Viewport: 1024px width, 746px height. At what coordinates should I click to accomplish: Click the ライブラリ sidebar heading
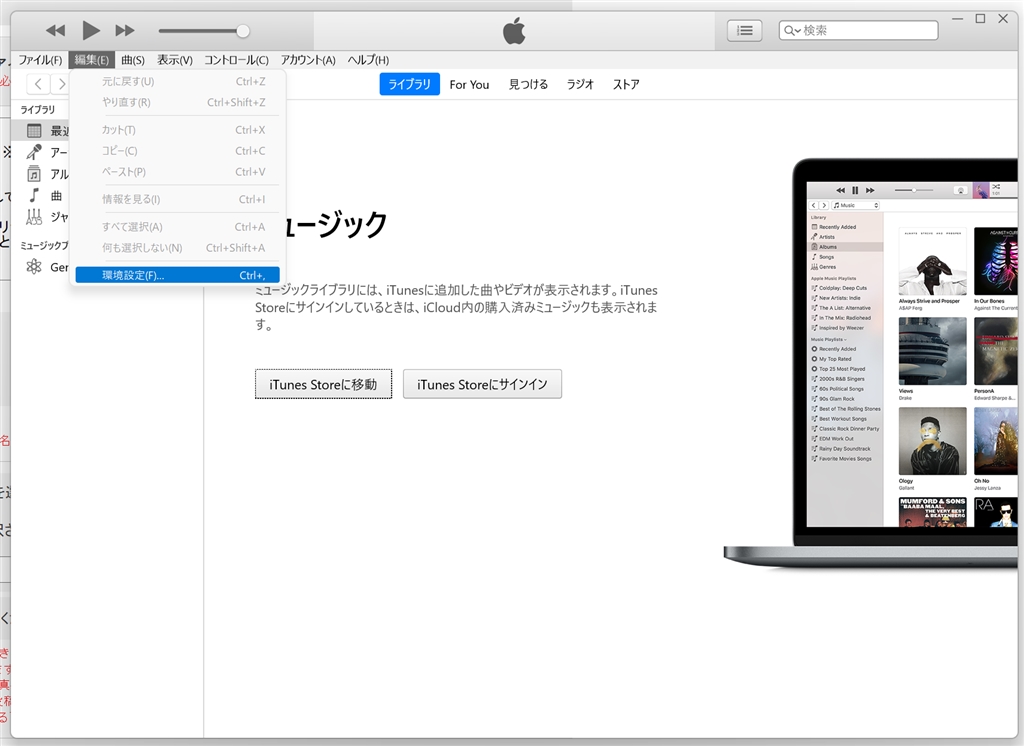click(x=38, y=110)
